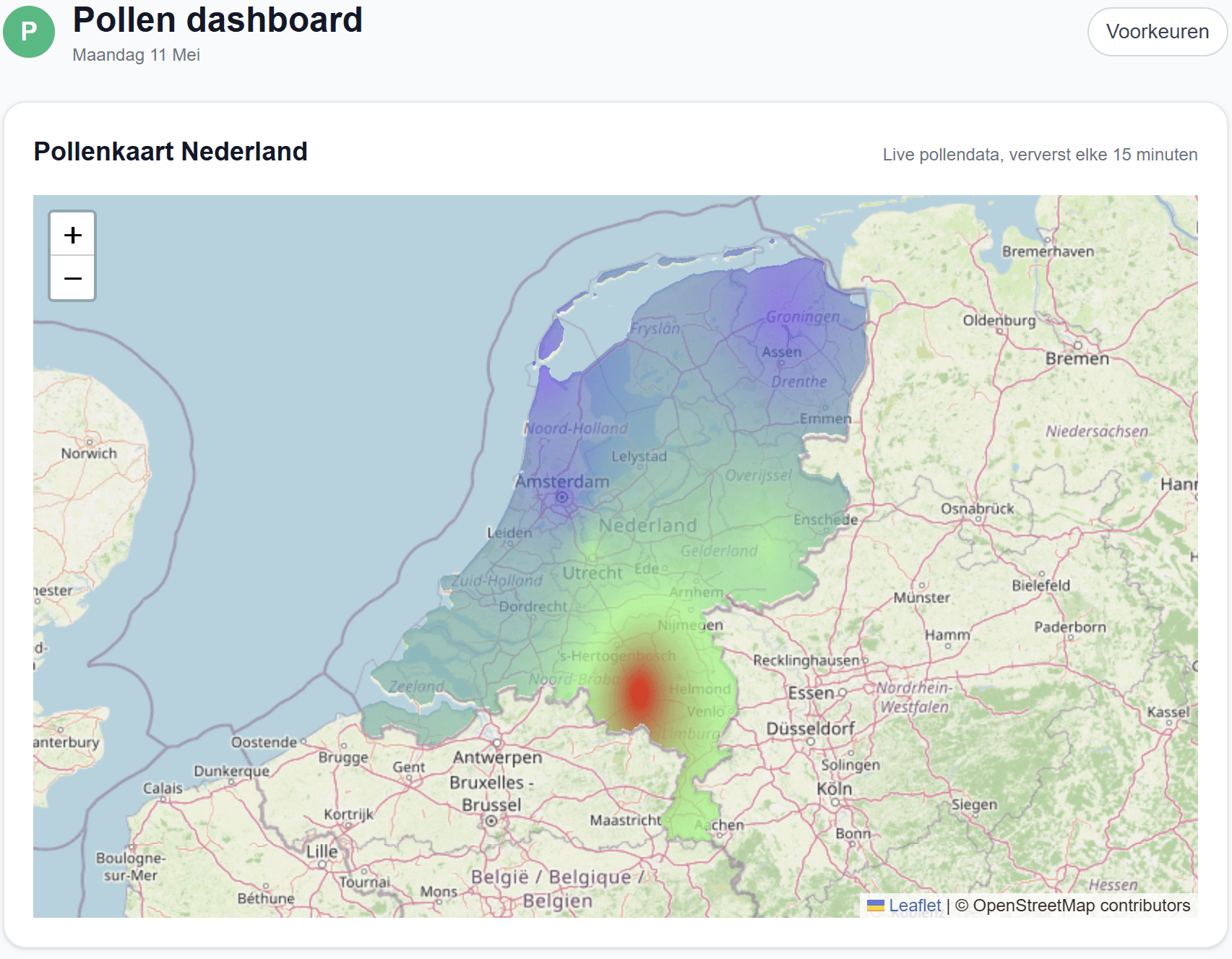1232x959 pixels.
Task: Click the Solingen label on the map
Action: coord(850,765)
